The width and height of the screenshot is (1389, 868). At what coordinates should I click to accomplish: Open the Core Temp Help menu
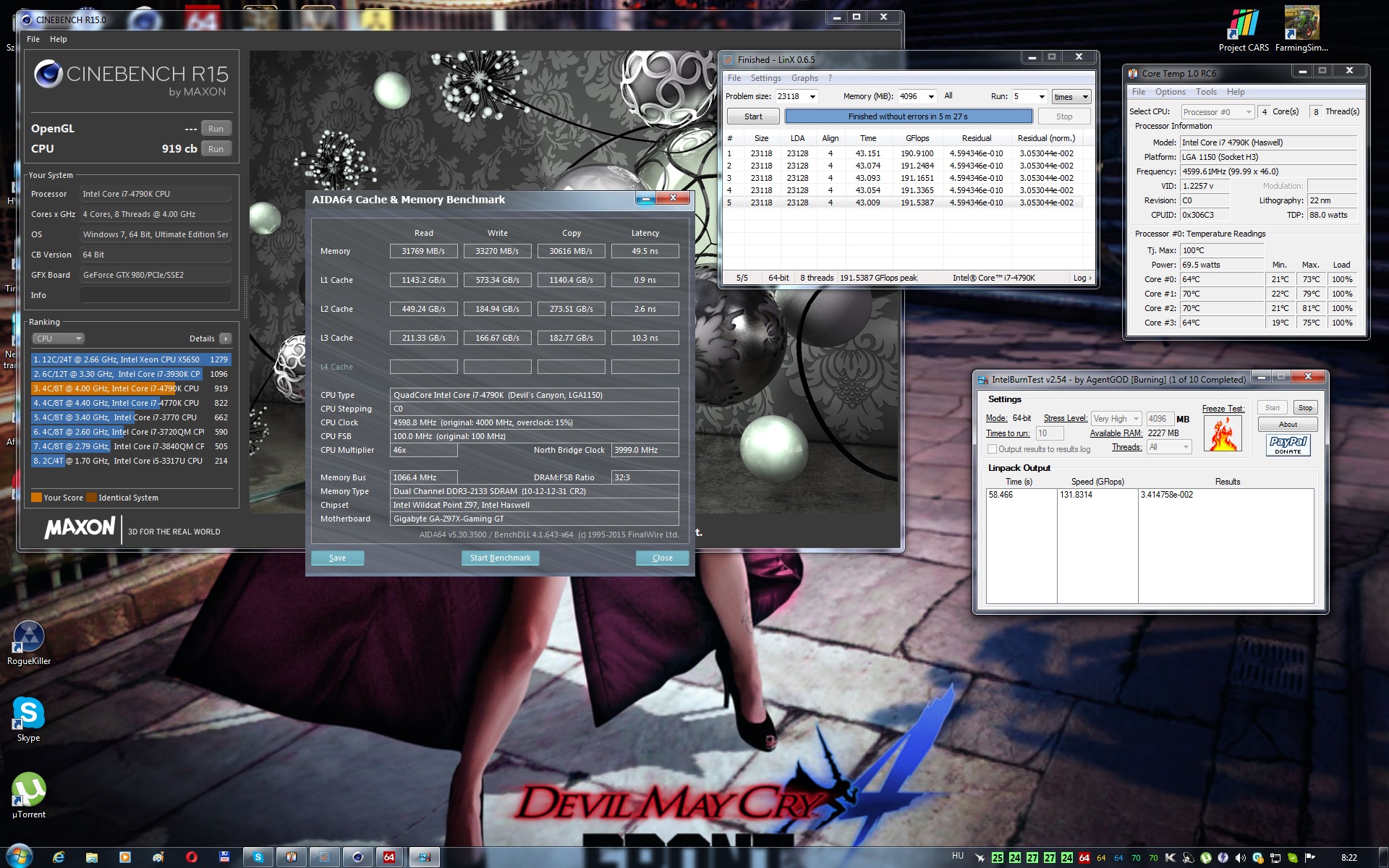point(1236,92)
